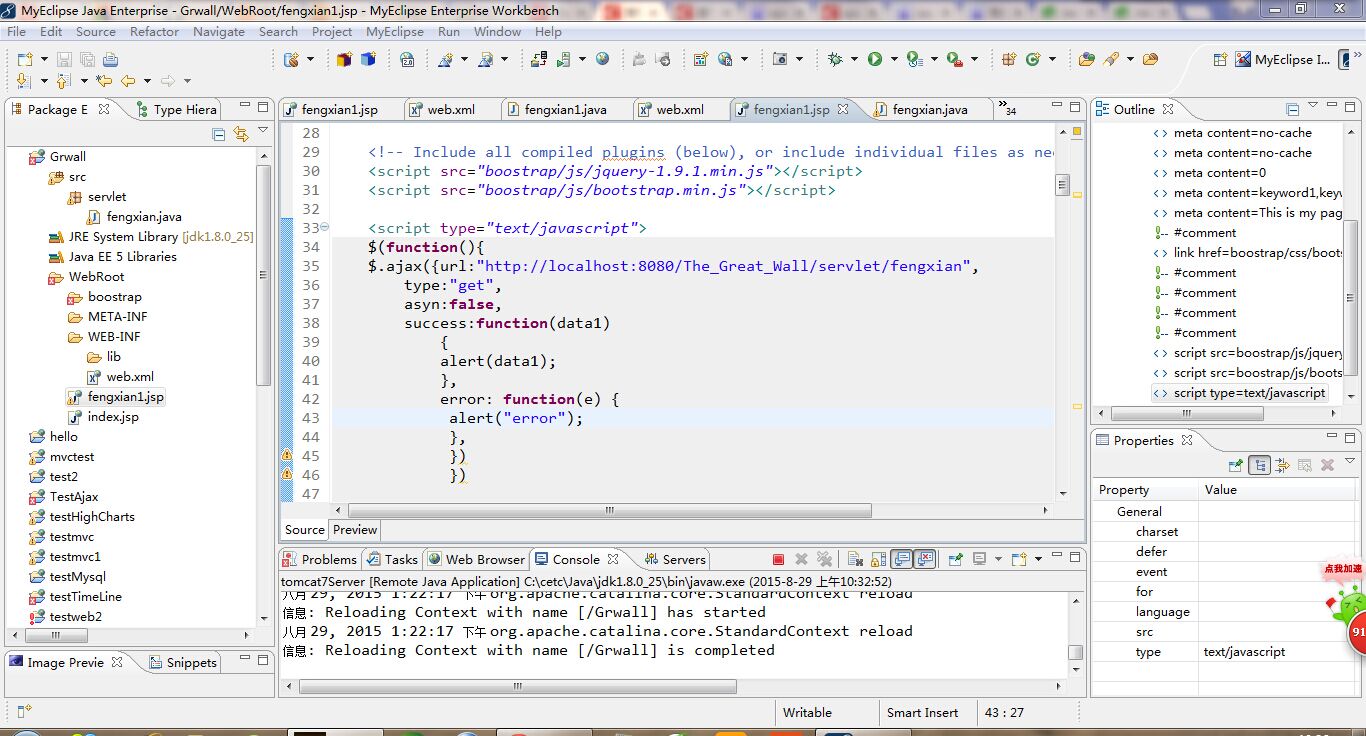Image resolution: width=1366 pixels, height=736 pixels.
Task: Click the Search flashlight toolbar icon
Action: point(1110,59)
